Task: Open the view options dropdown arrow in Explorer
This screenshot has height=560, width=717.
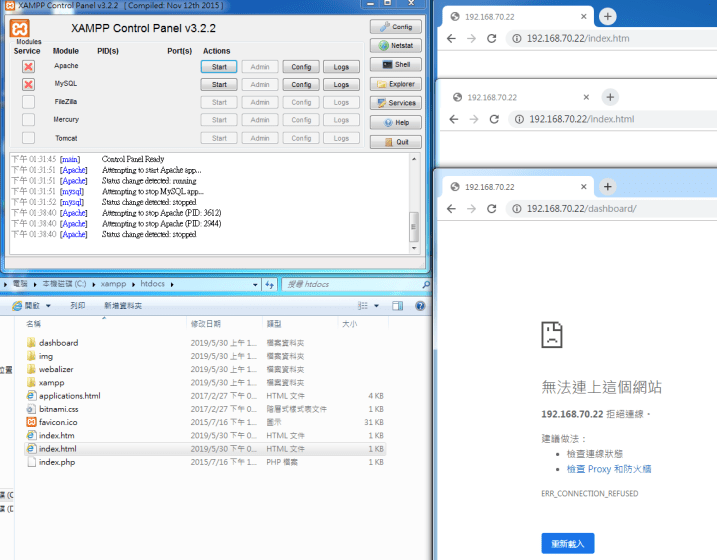Action: tap(375, 306)
